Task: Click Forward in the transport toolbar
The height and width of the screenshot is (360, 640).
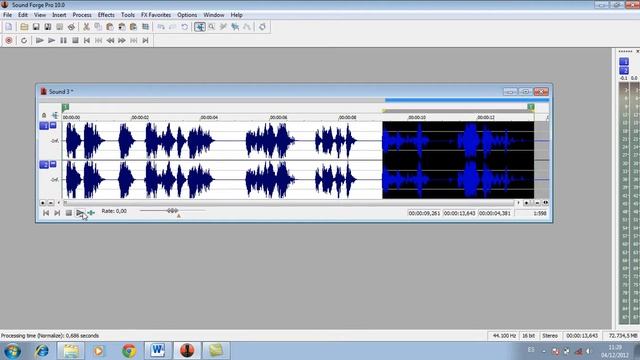Action: (122, 40)
